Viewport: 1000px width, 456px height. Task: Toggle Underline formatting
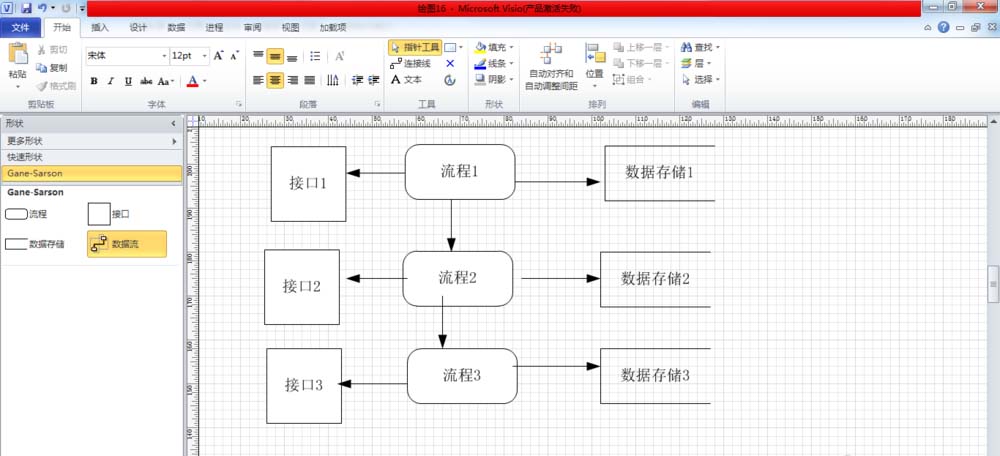[x=128, y=81]
